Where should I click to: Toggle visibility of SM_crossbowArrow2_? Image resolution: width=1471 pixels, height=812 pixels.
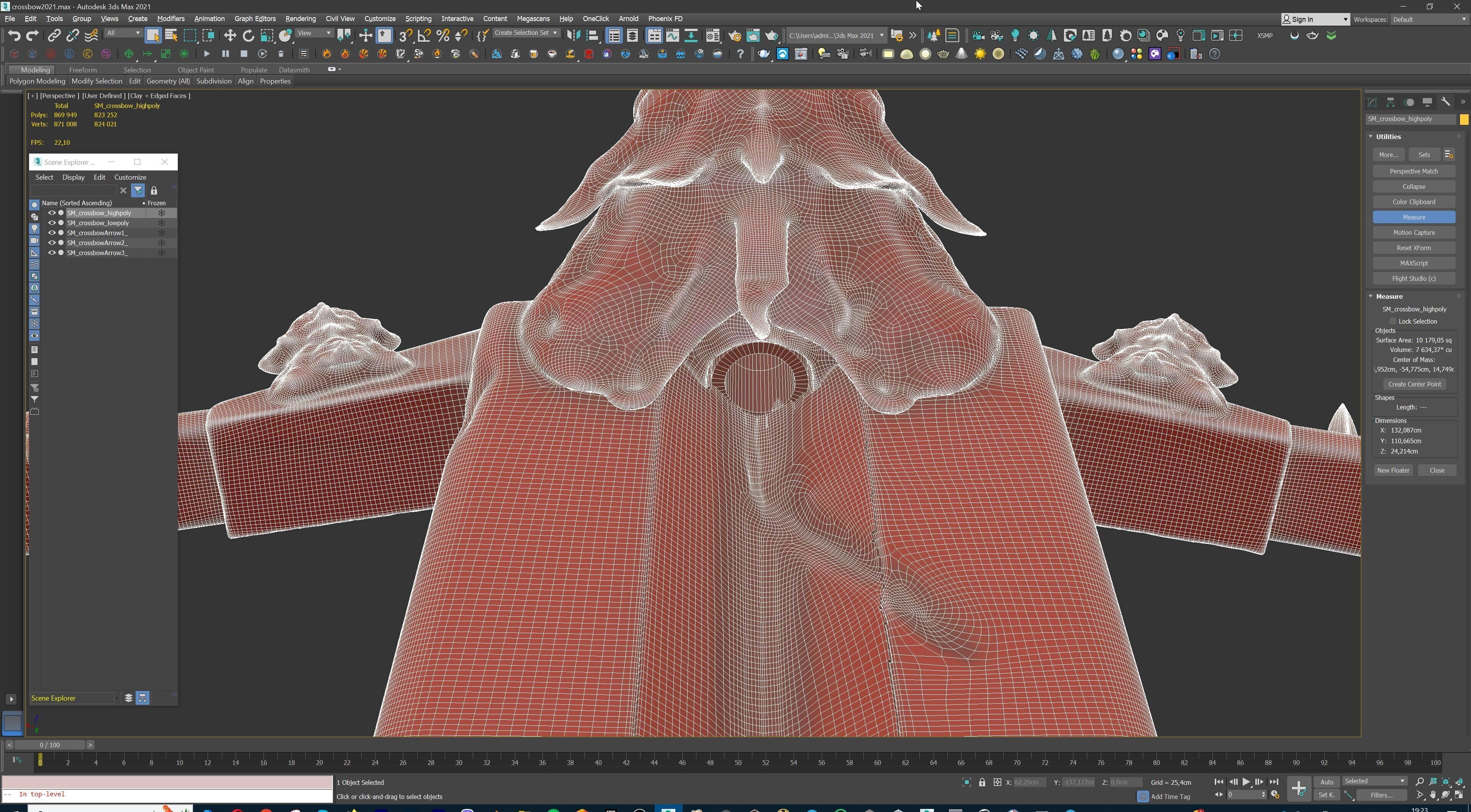(x=51, y=243)
